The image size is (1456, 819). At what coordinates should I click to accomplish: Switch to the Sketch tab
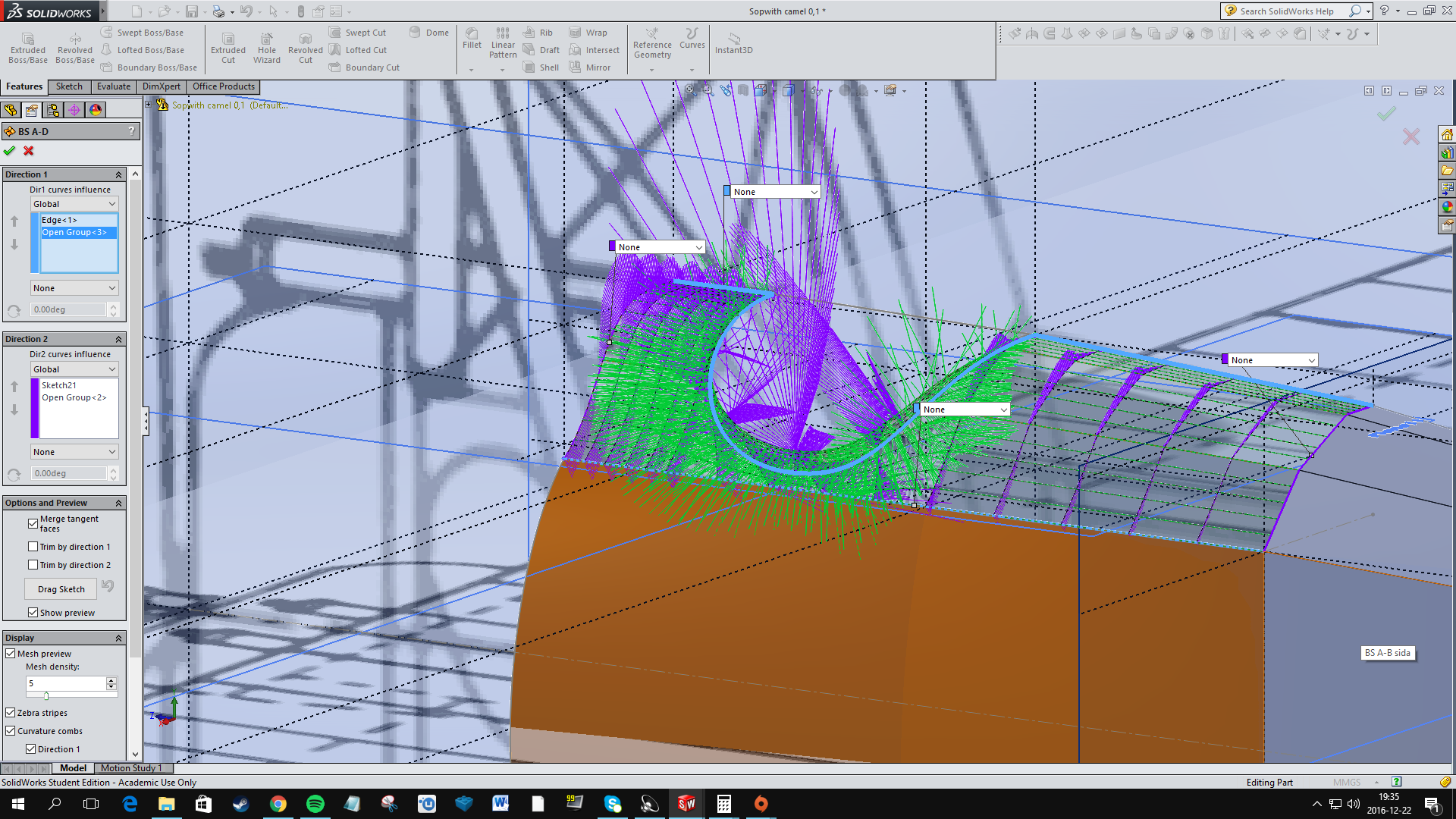click(x=69, y=86)
